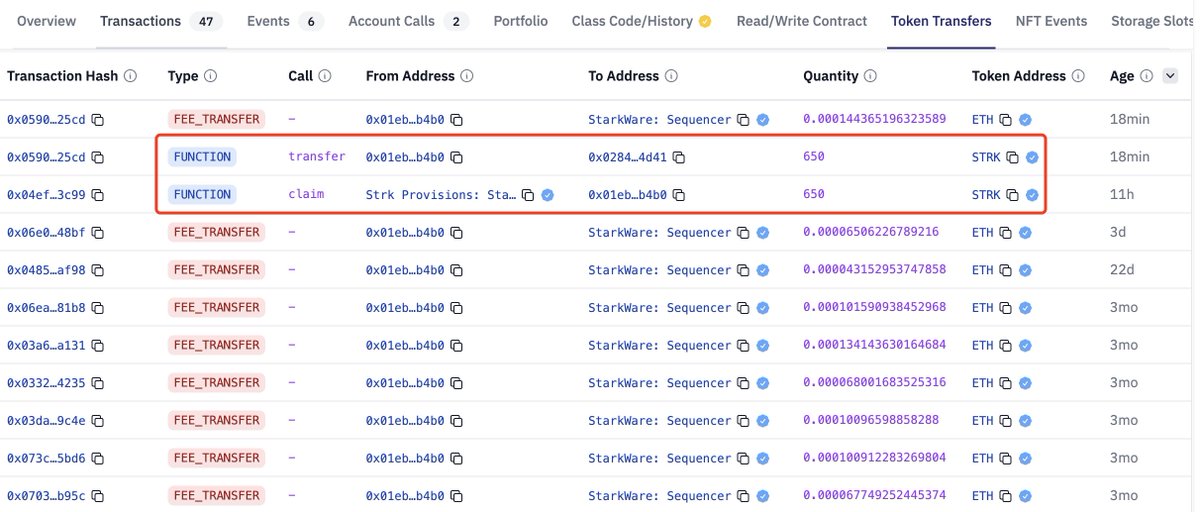Copy from address in the 22d row
This screenshot has height=512, width=1200.
[x=456, y=270]
